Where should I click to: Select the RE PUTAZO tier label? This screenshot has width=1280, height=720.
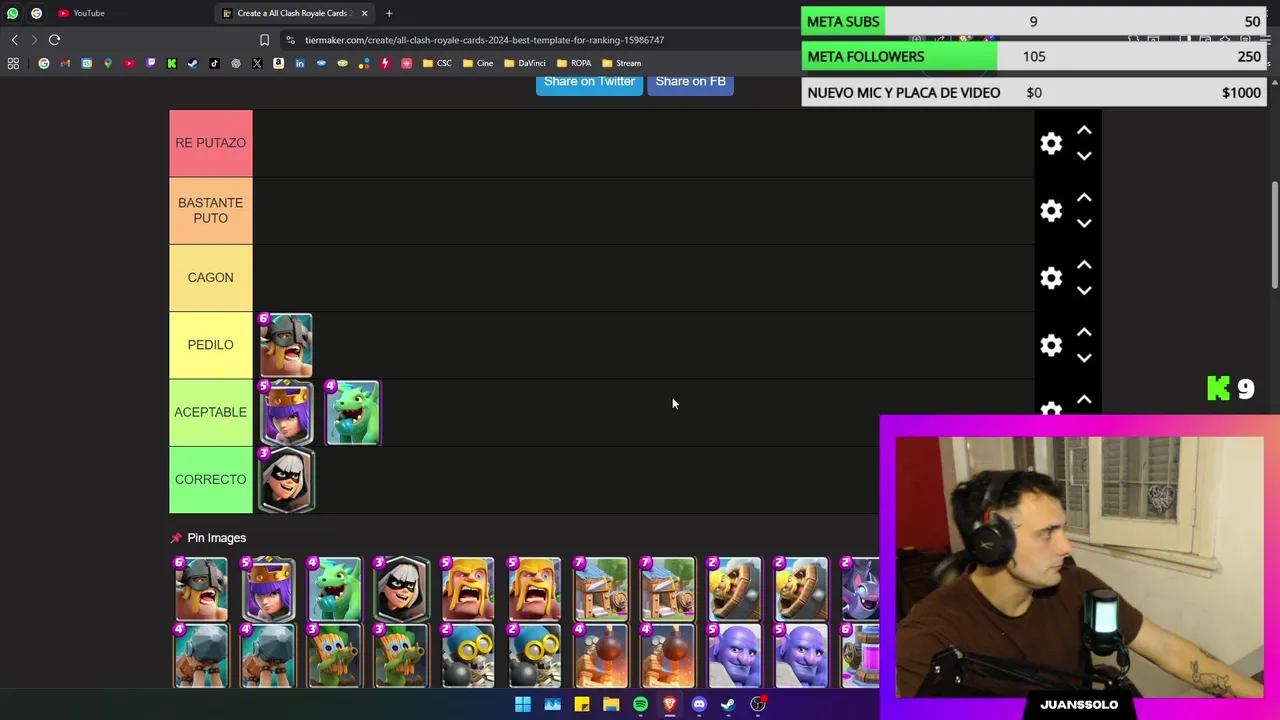point(210,143)
